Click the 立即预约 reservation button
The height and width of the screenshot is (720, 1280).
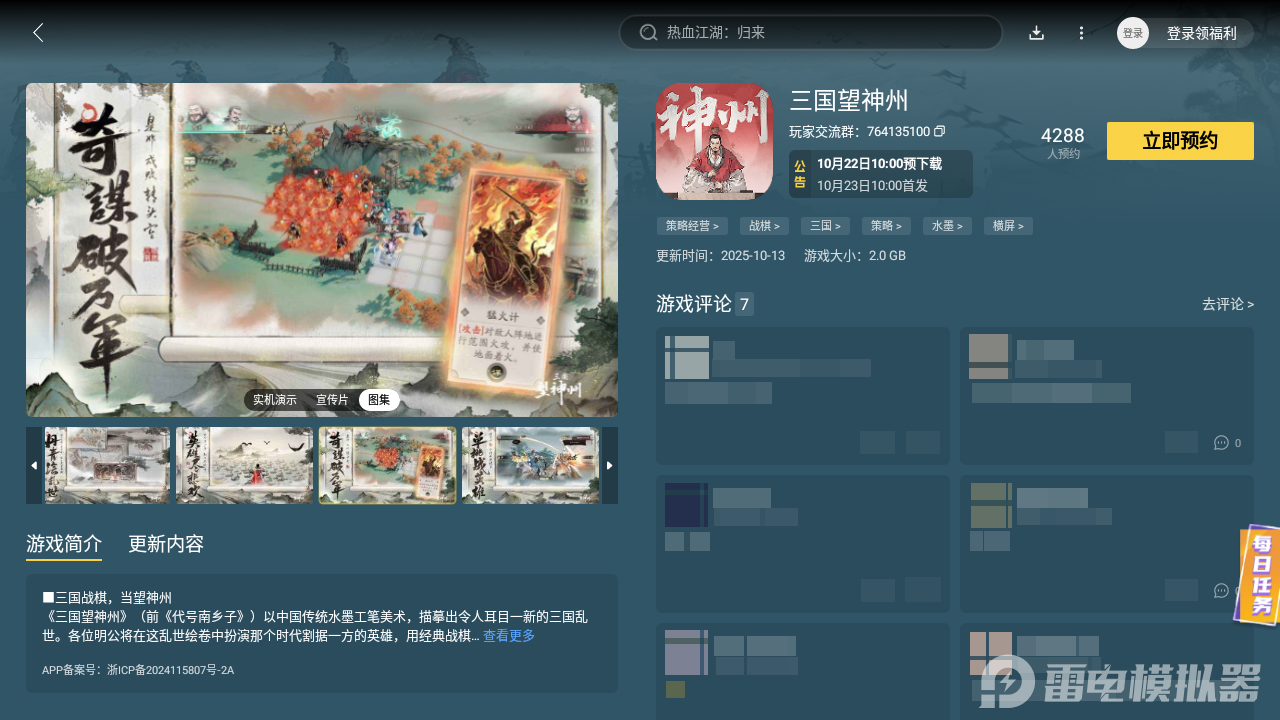pyautogui.click(x=1180, y=140)
